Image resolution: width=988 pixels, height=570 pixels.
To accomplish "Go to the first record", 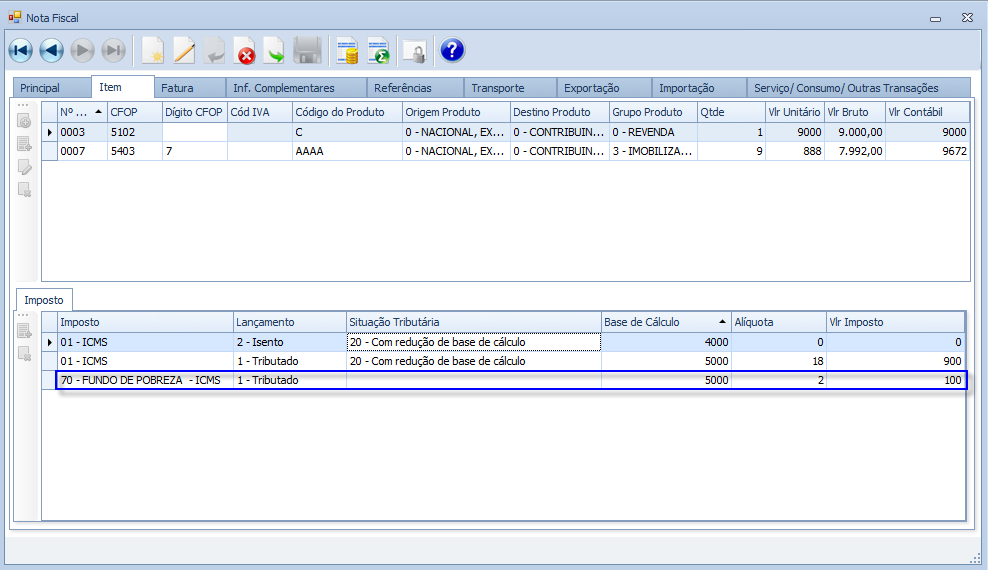I will click(x=20, y=51).
